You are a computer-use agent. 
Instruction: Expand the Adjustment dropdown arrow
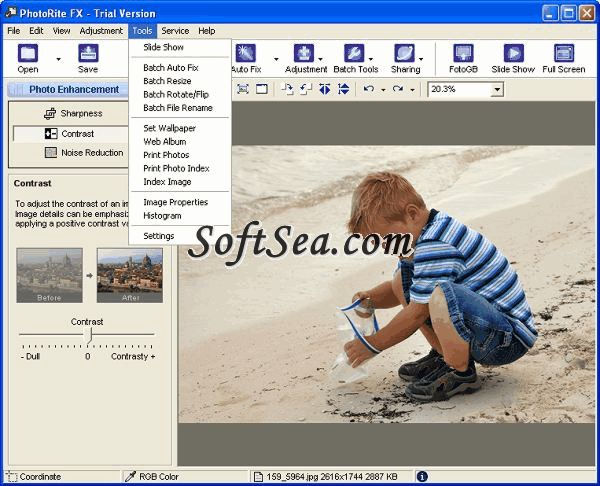(320, 59)
